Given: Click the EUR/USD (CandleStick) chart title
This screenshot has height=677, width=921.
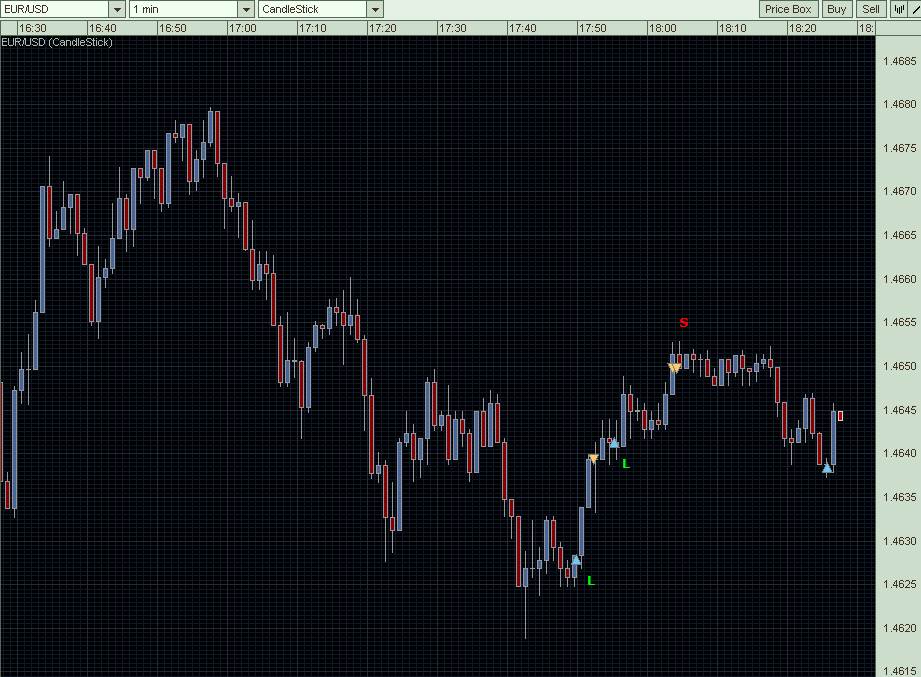Looking at the screenshot, I should 57,42.
